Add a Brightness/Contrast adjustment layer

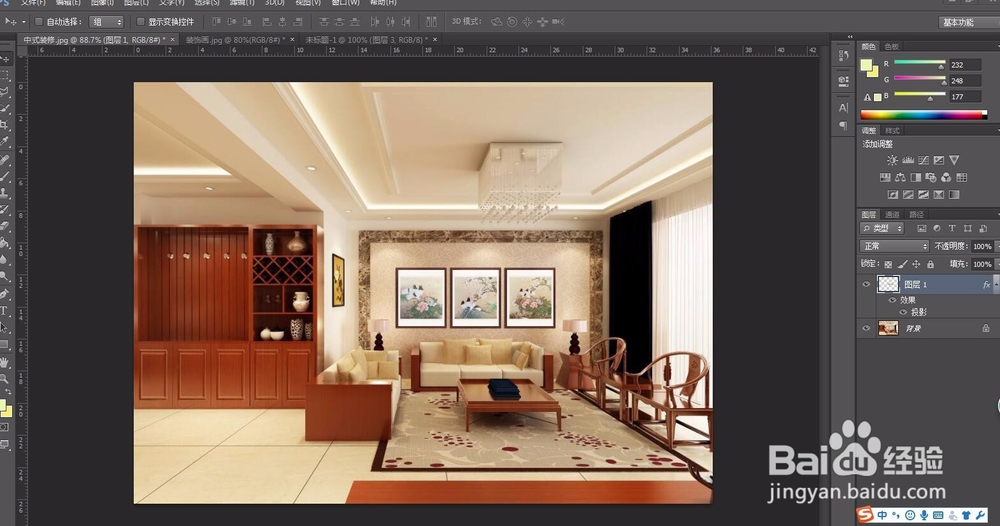pyautogui.click(x=892, y=161)
